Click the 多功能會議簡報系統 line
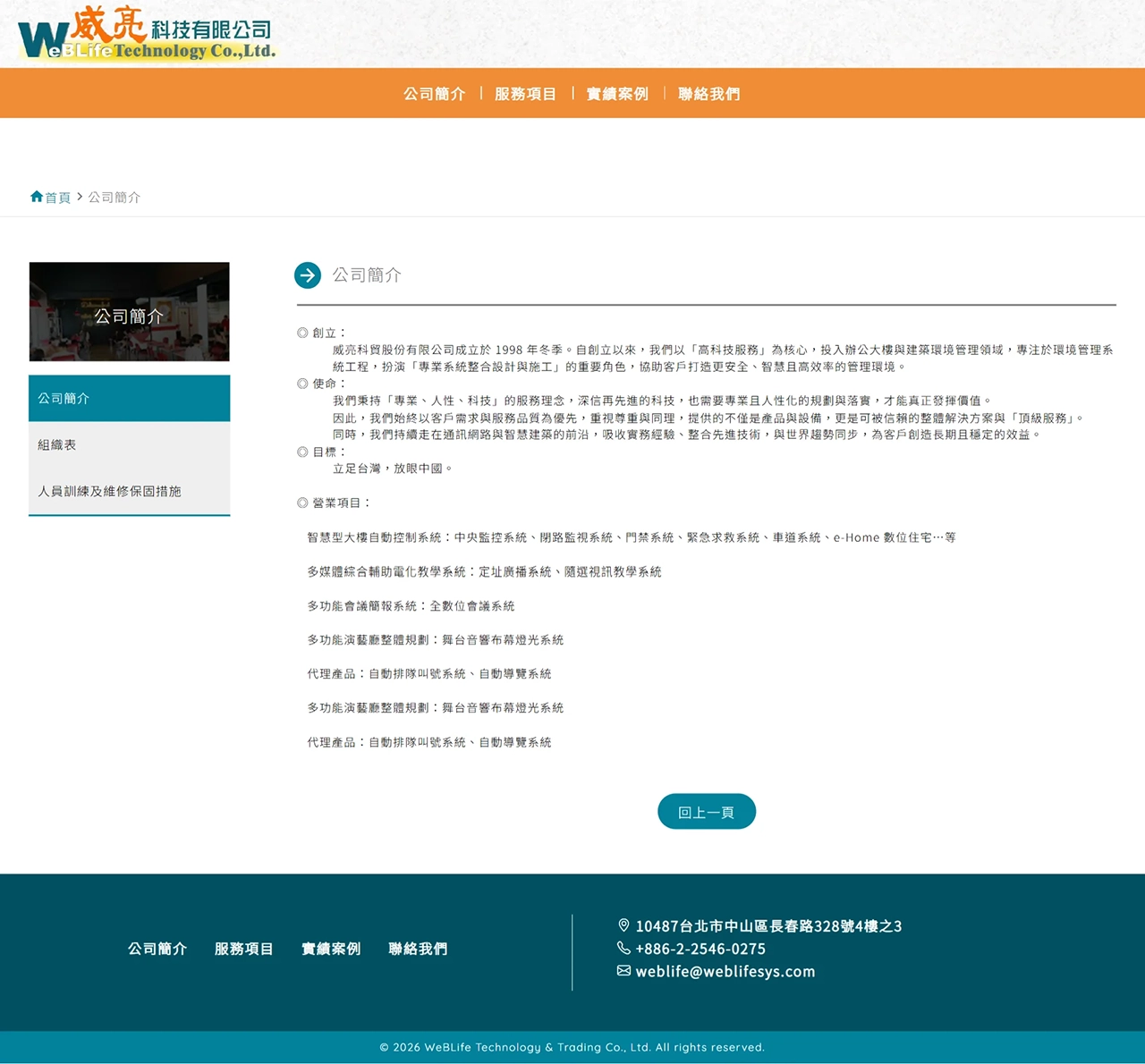The image size is (1145, 1064). [411, 606]
